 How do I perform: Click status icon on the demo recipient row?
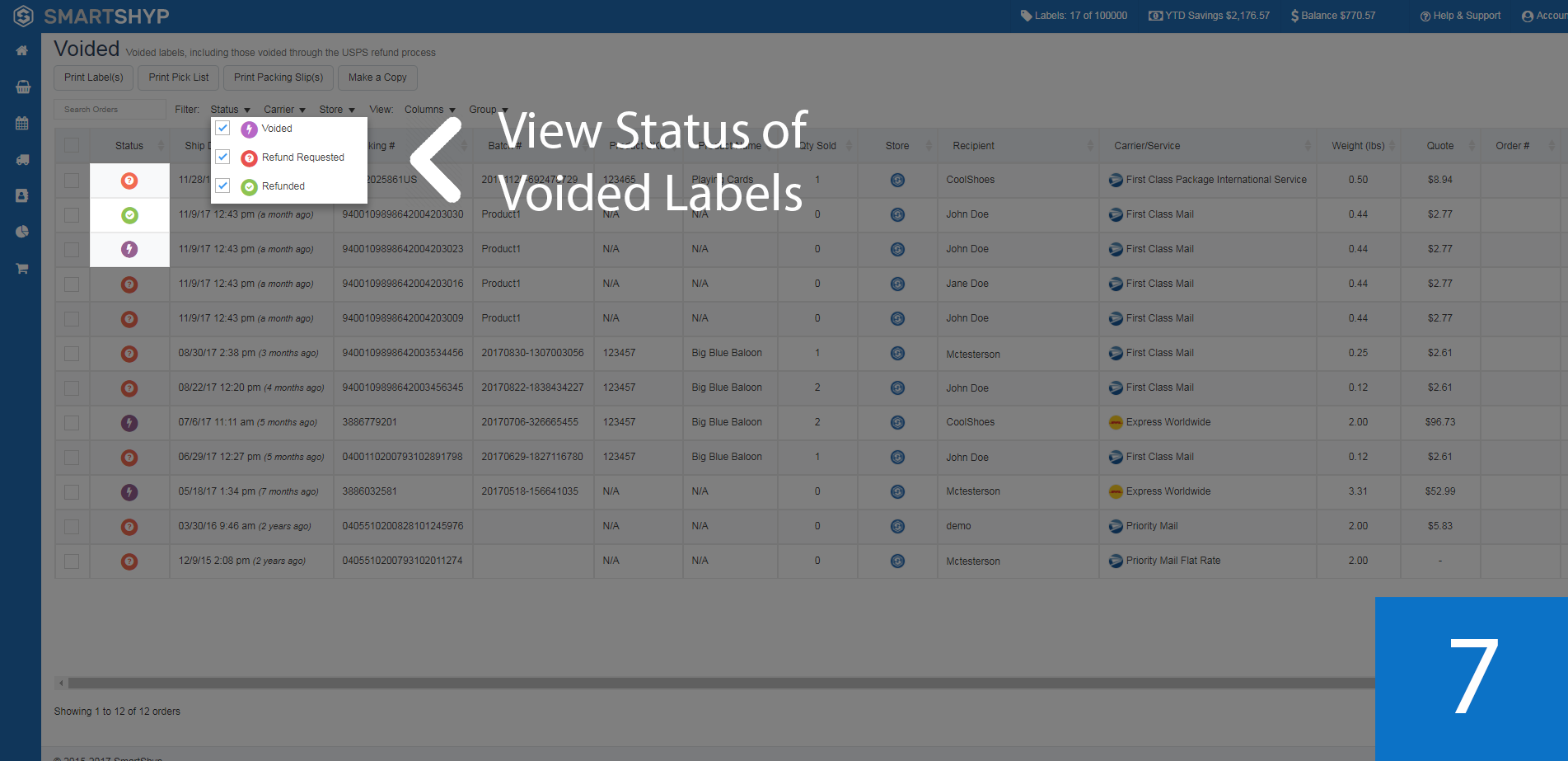coord(129,527)
